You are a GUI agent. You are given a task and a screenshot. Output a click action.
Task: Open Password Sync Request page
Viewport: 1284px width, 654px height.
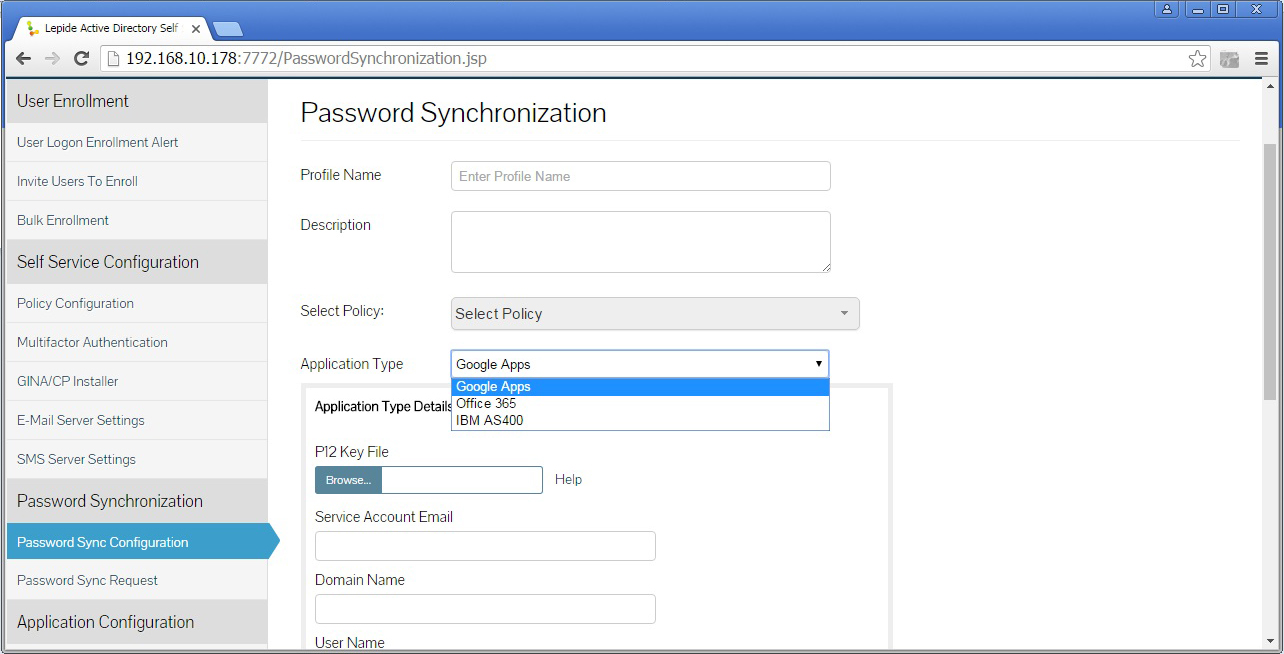pyautogui.click(x=87, y=580)
